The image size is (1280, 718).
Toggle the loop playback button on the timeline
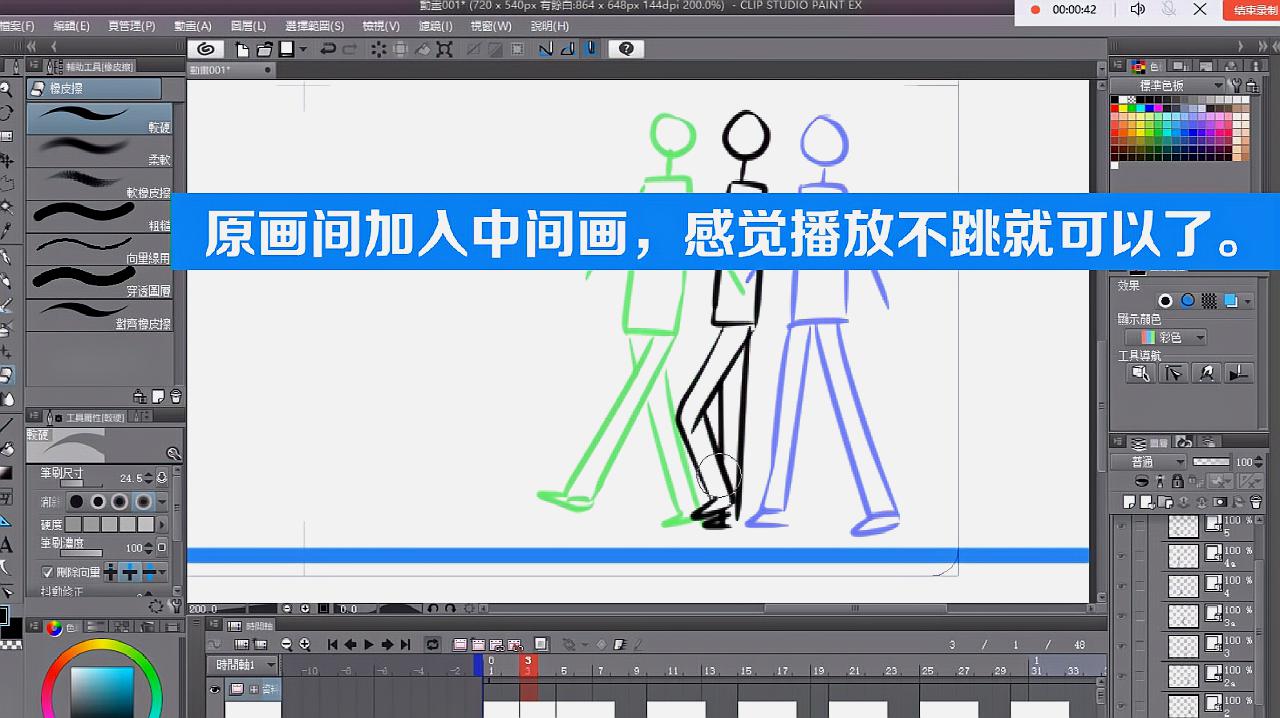(432, 645)
